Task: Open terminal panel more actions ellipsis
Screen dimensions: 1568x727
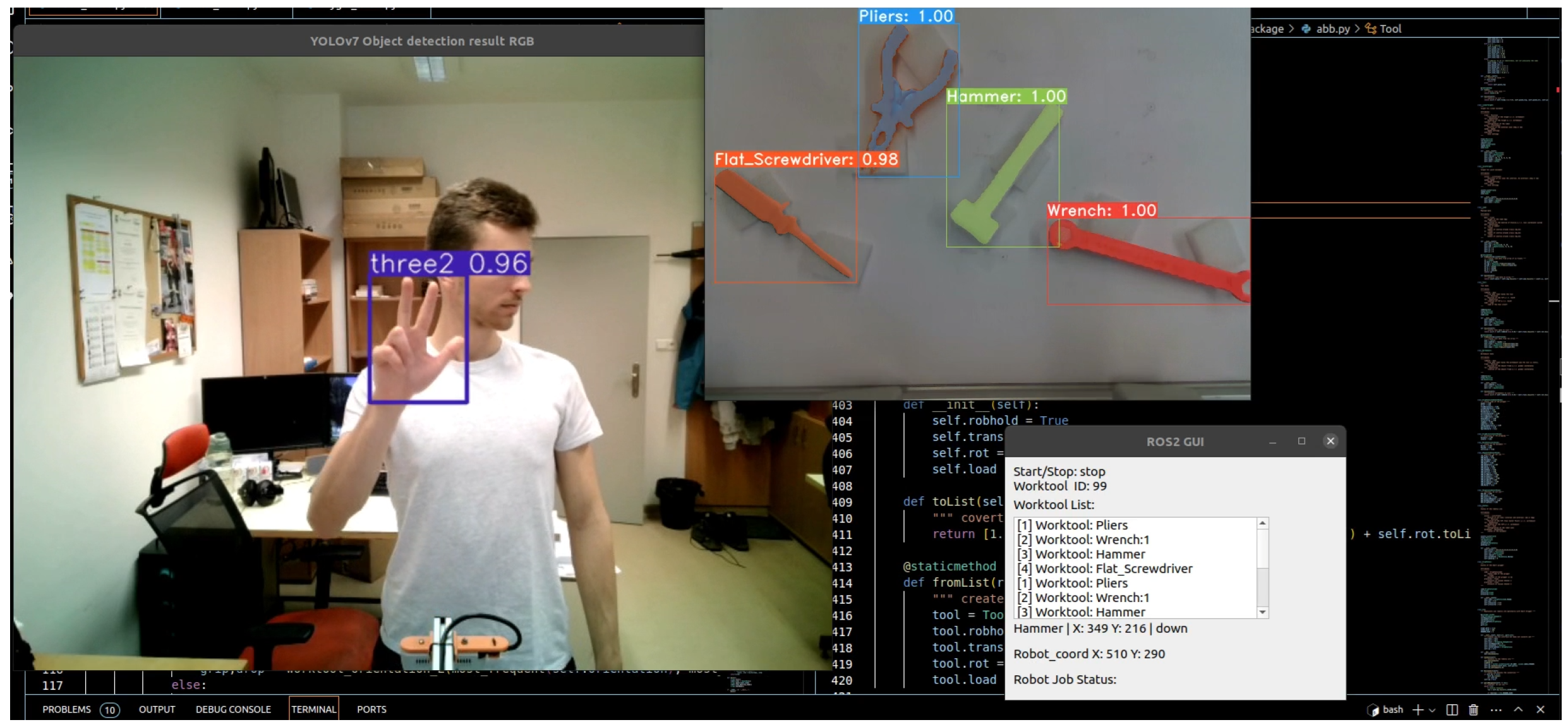Action: (1495, 710)
